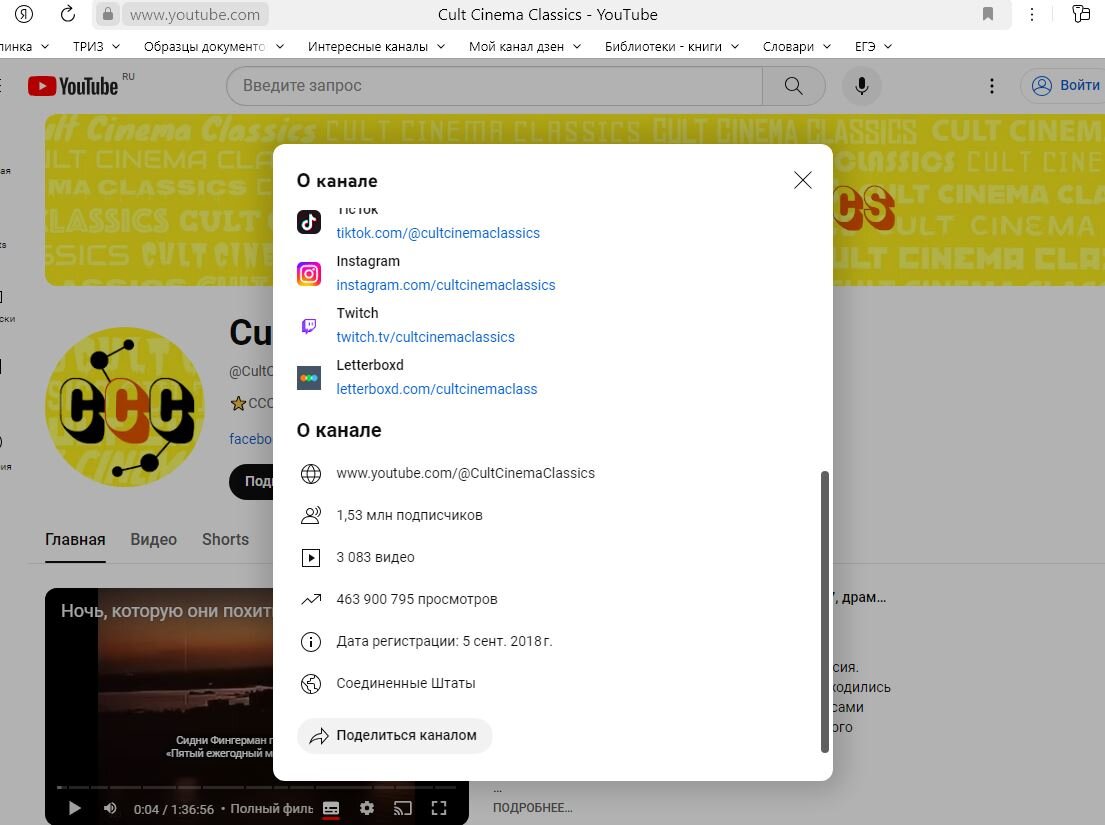Open tiktok.com/@cultcinemaclassics link

pyautogui.click(x=438, y=233)
